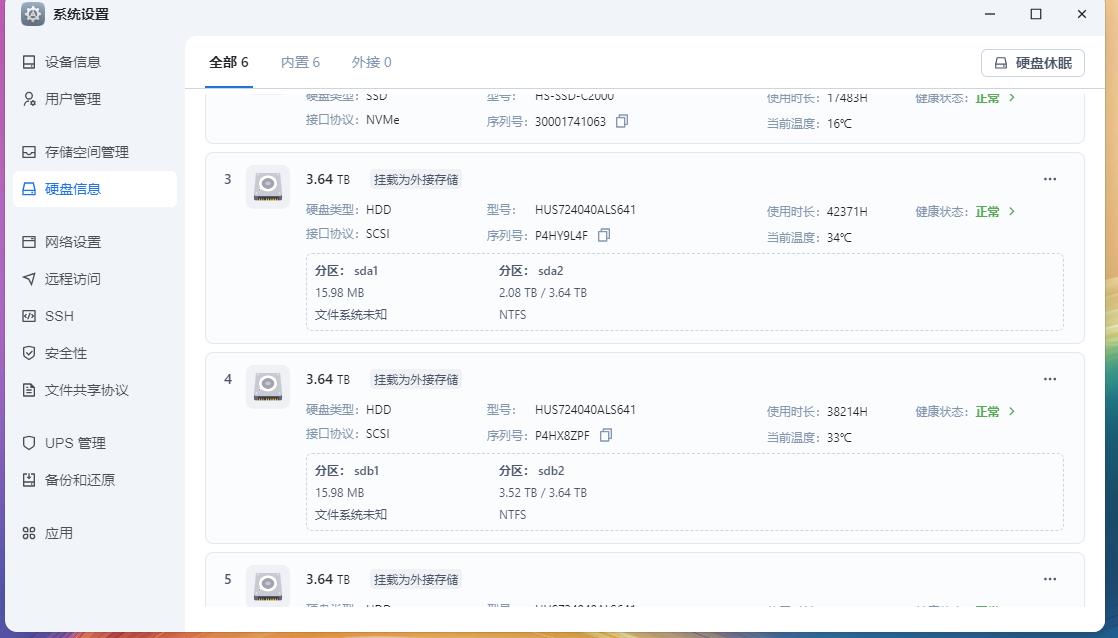Click the 设备信息 sidebar icon
Screen dimensions: 1118x638
[29, 62]
